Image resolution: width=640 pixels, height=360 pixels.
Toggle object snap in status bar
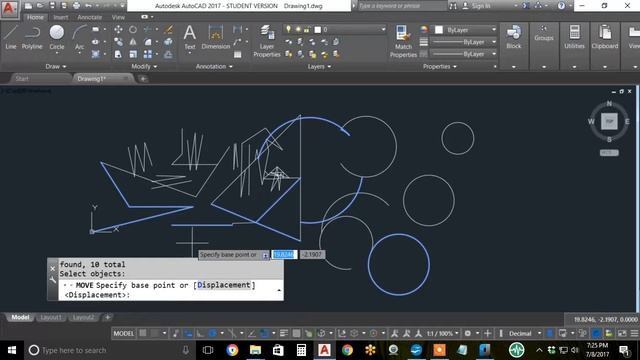[x=265, y=333]
